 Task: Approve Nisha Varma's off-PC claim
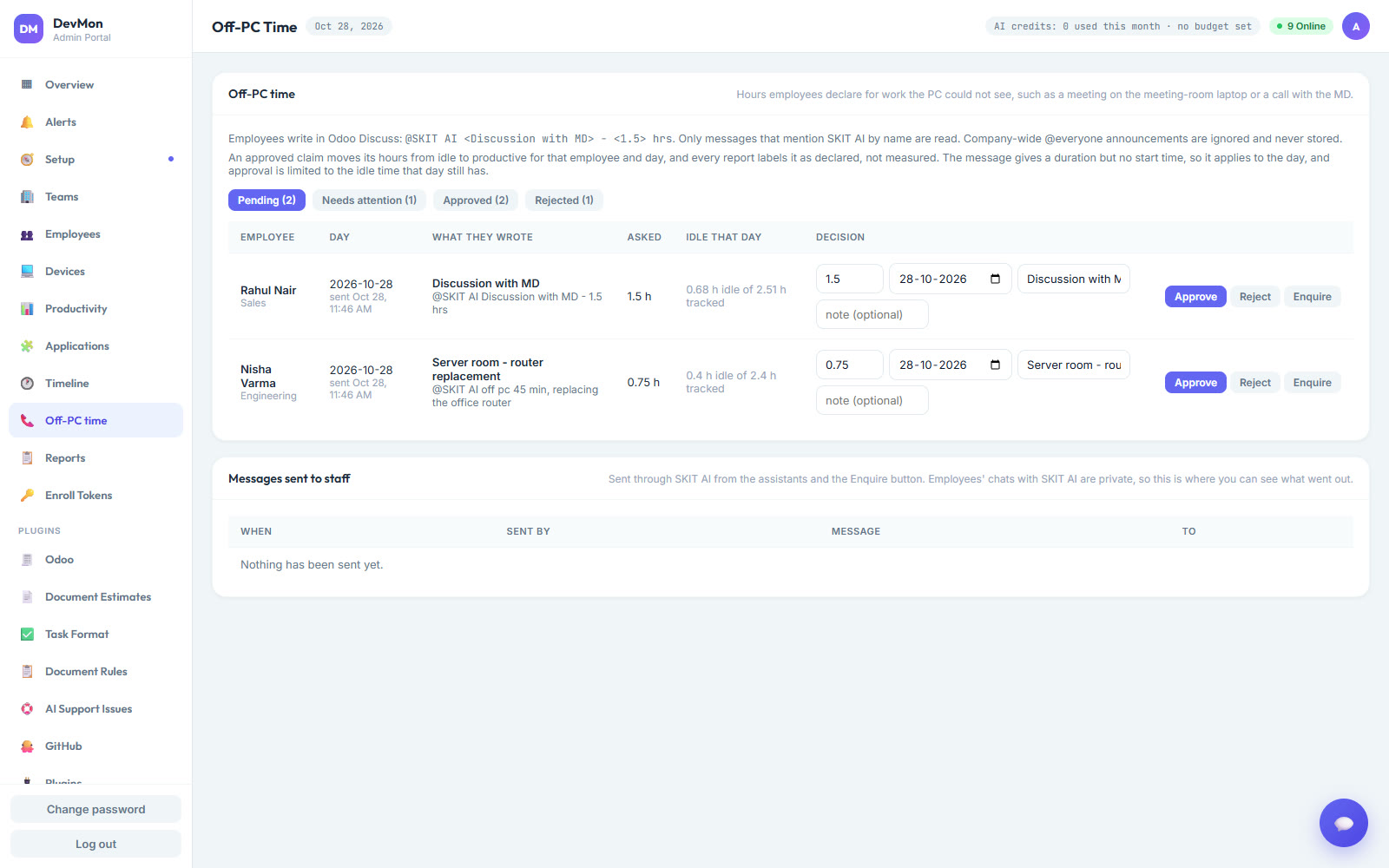pos(1195,383)
